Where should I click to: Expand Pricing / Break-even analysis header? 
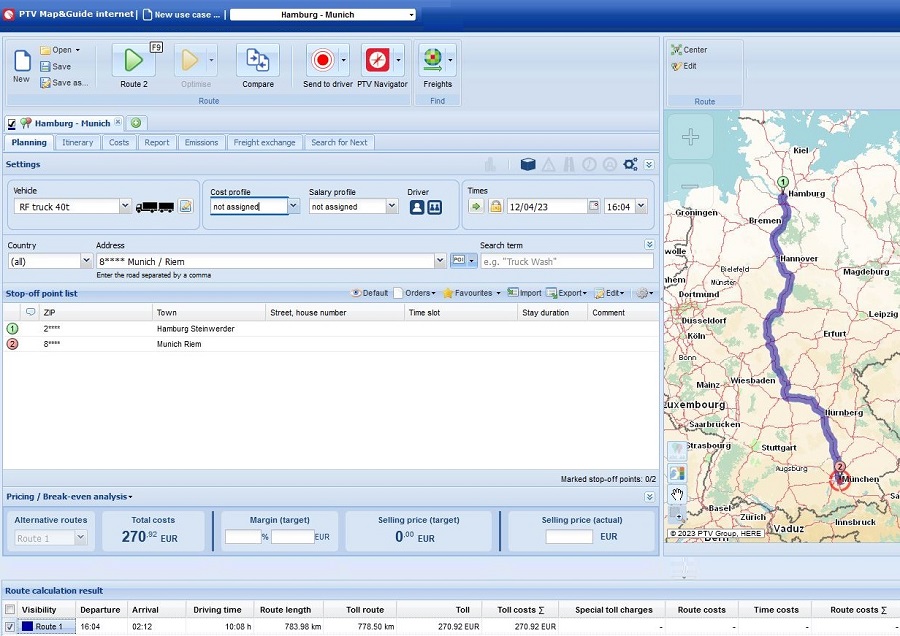click(x=69, y=497)
